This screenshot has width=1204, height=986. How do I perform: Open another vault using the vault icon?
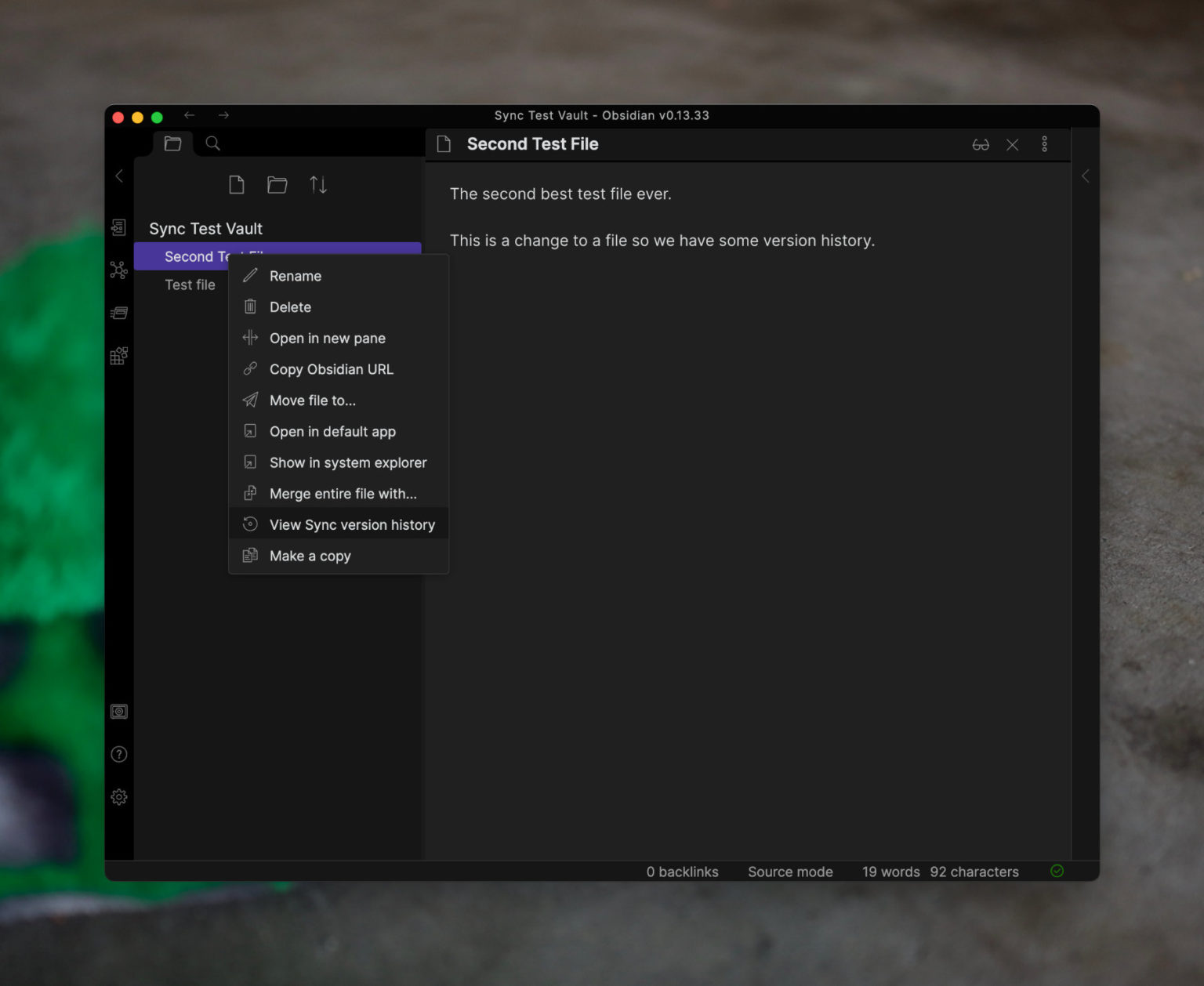(119, 712)
